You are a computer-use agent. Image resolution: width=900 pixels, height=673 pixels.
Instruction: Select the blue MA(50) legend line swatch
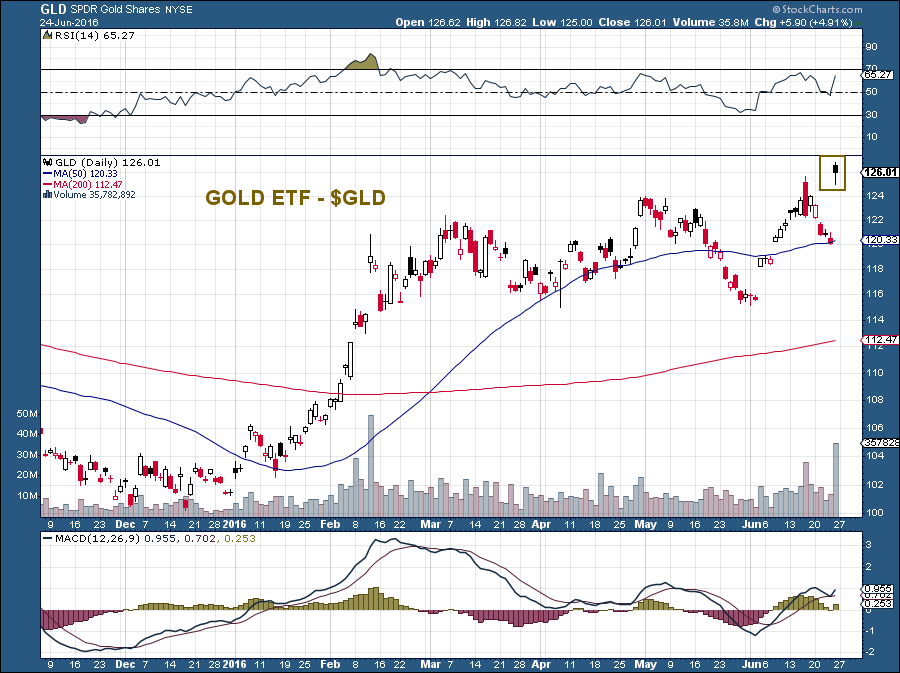pyautogui.click(x=48, y=174)
